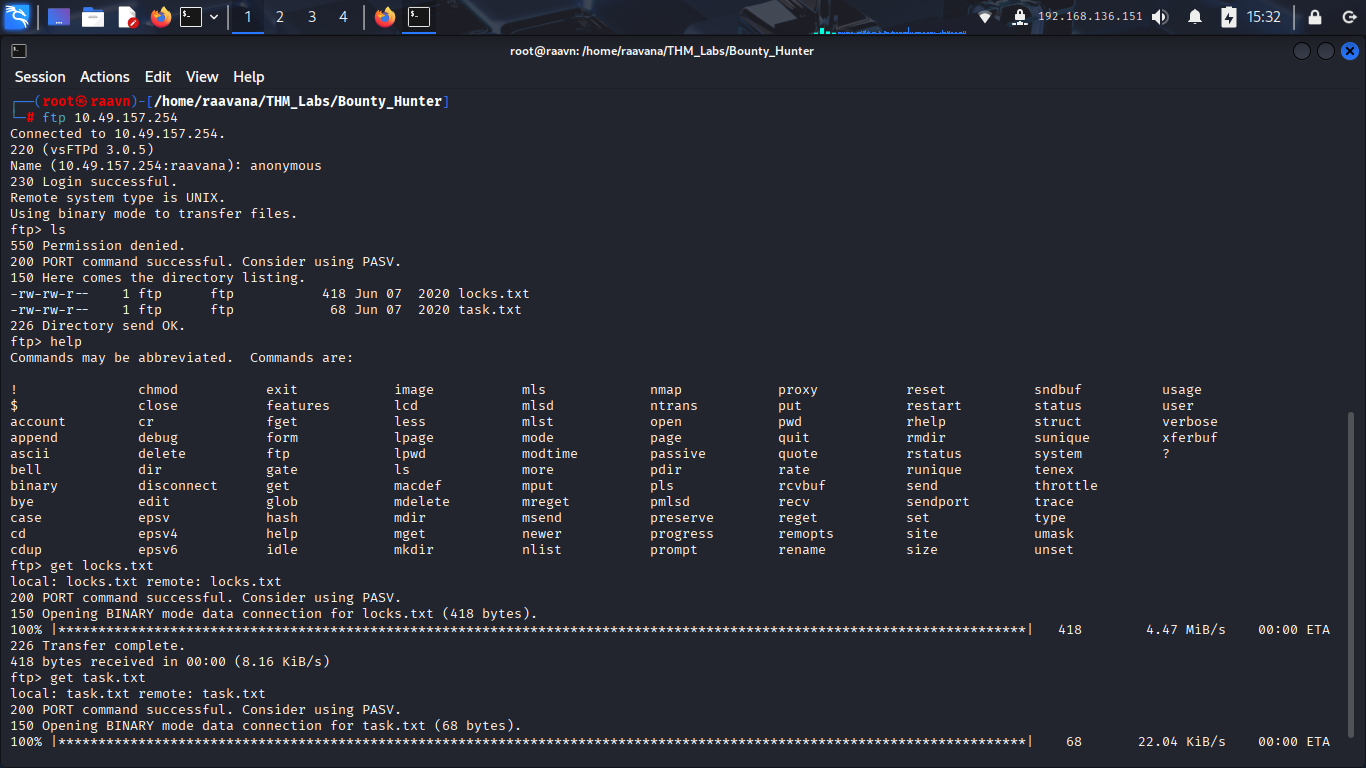Click the VPN lock network icon

pos(1019,17)
